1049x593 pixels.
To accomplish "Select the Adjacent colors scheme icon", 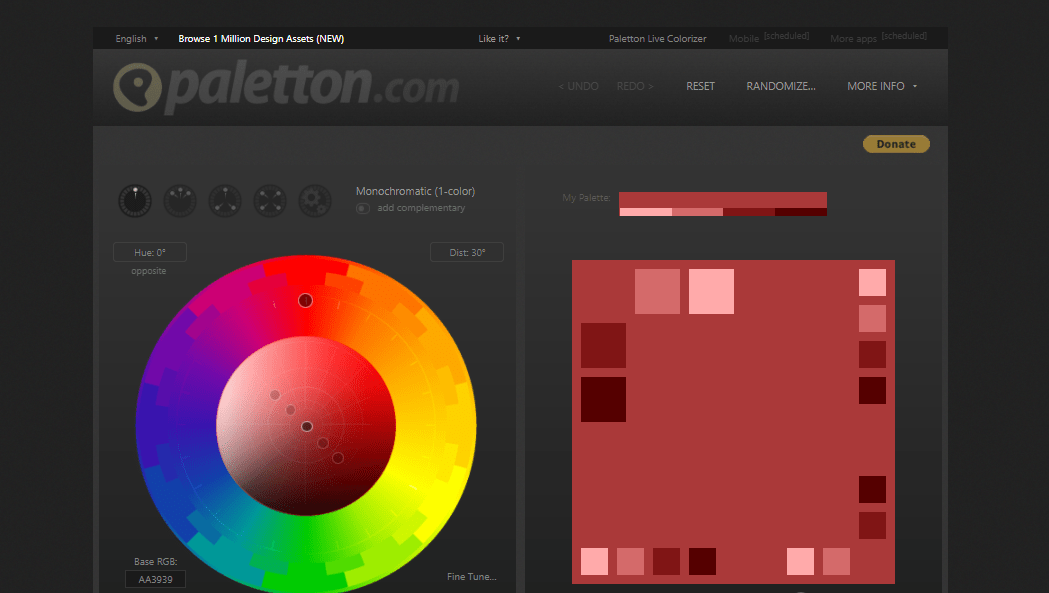I will [x=180, y=201].
